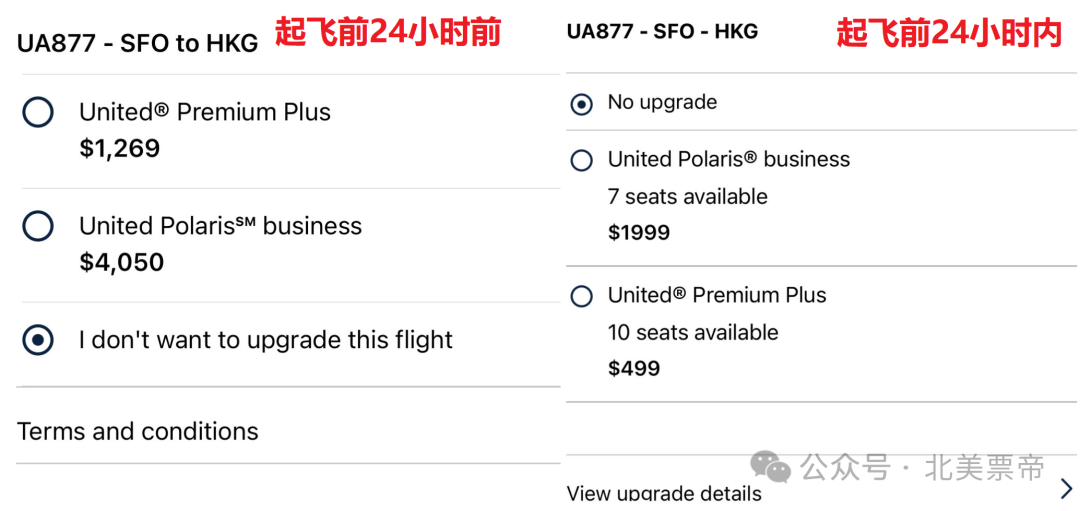Click the red "起飞前24小时内" annotation label
The width and height of the screenshot is (1080, 511).
[x=948, y=34]
